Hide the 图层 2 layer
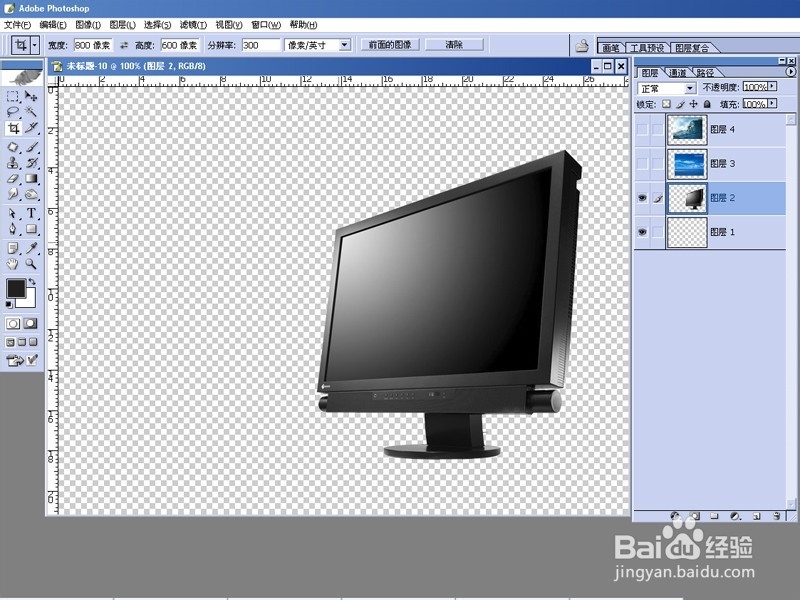 (x=641, y=196)
